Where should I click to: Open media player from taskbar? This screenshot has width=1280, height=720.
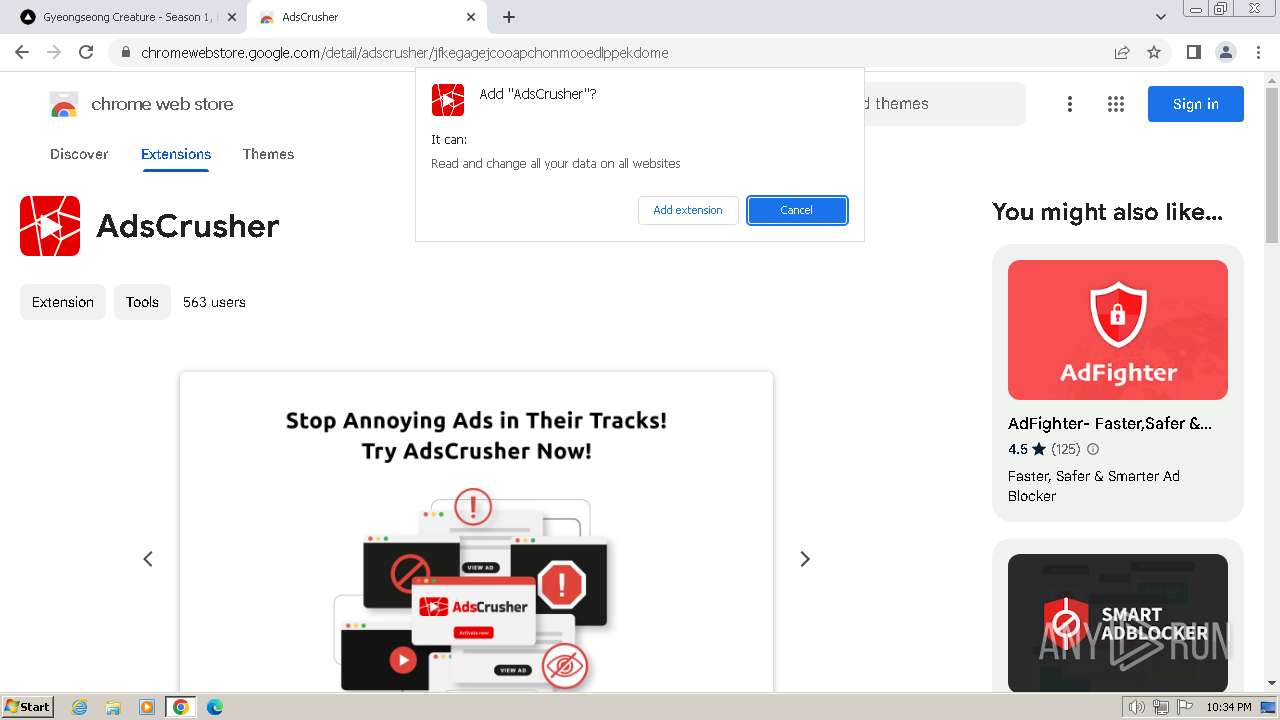[147, 707]
